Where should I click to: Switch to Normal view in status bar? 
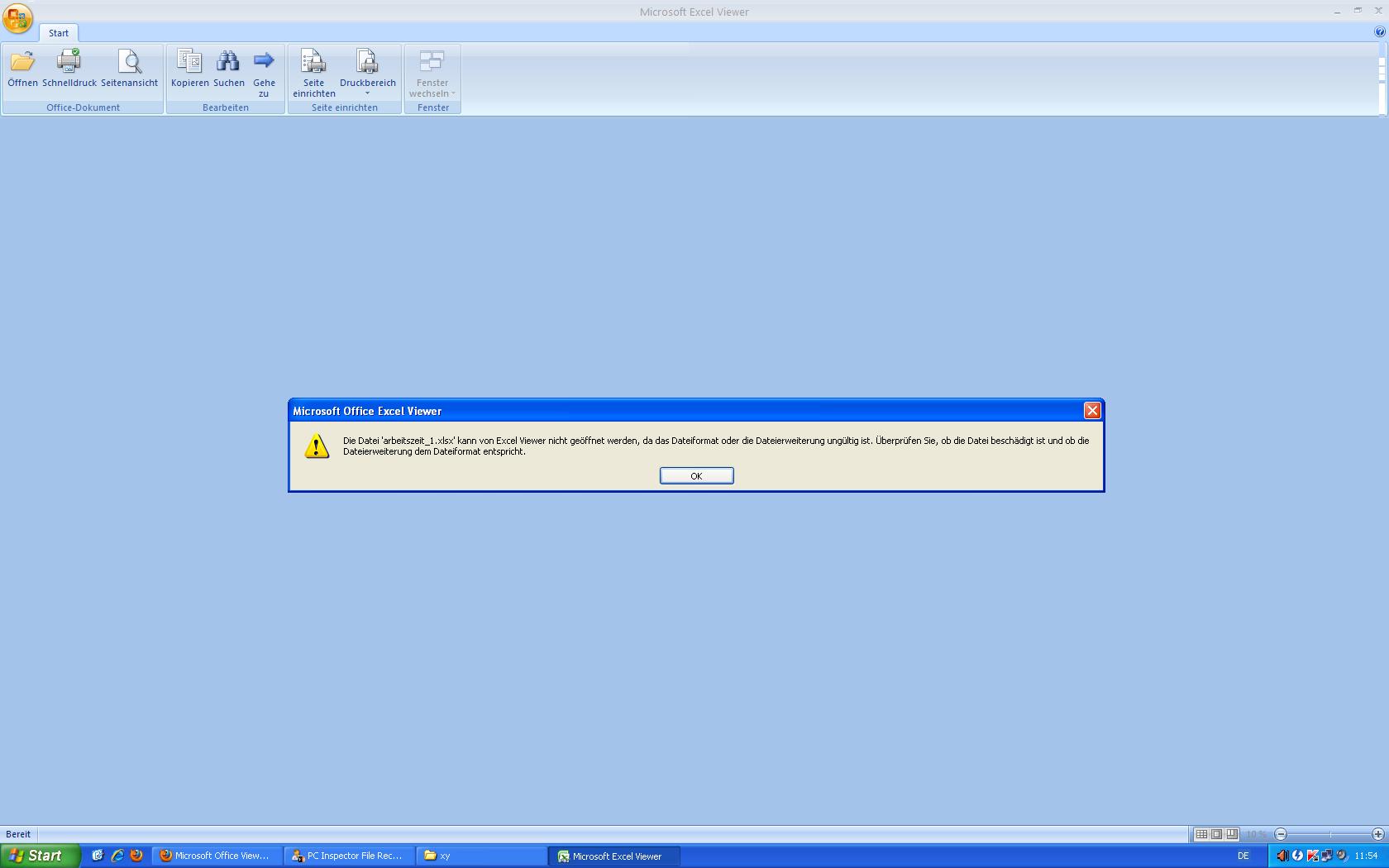click(1201, 834)
